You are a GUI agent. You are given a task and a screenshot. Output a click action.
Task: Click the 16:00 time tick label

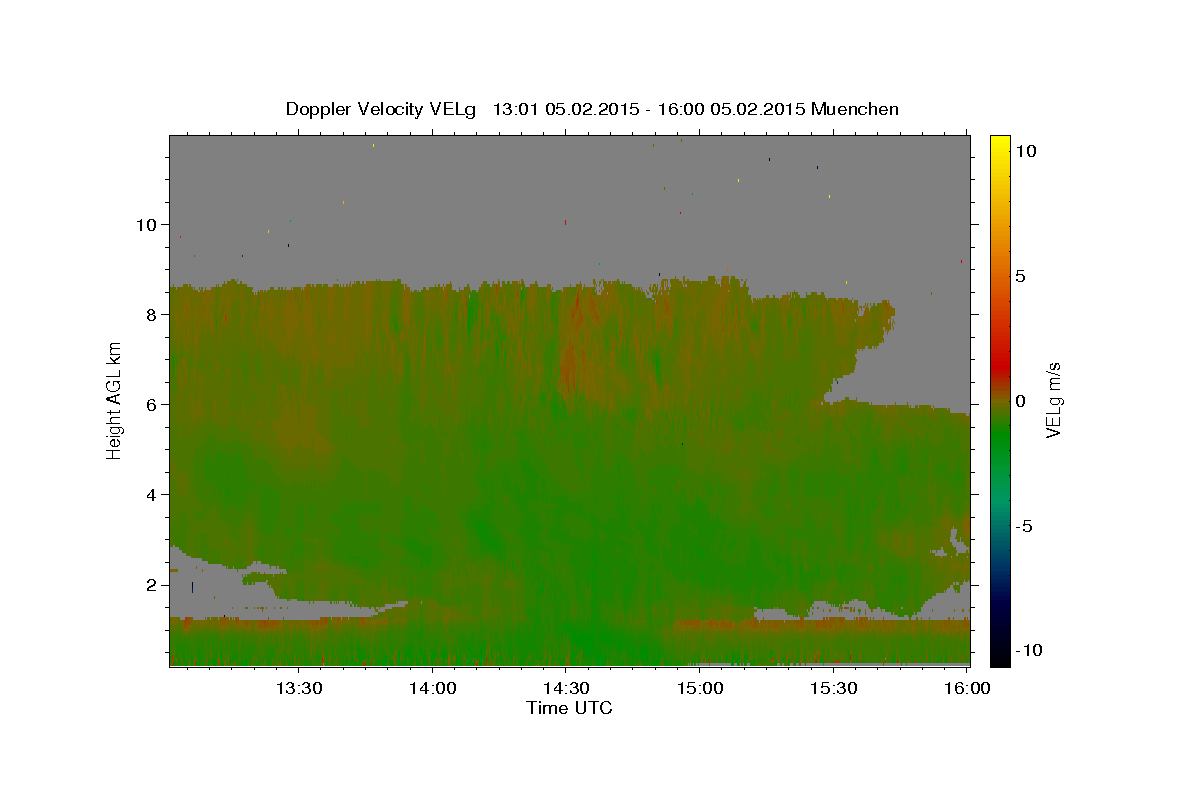point(967,689)
